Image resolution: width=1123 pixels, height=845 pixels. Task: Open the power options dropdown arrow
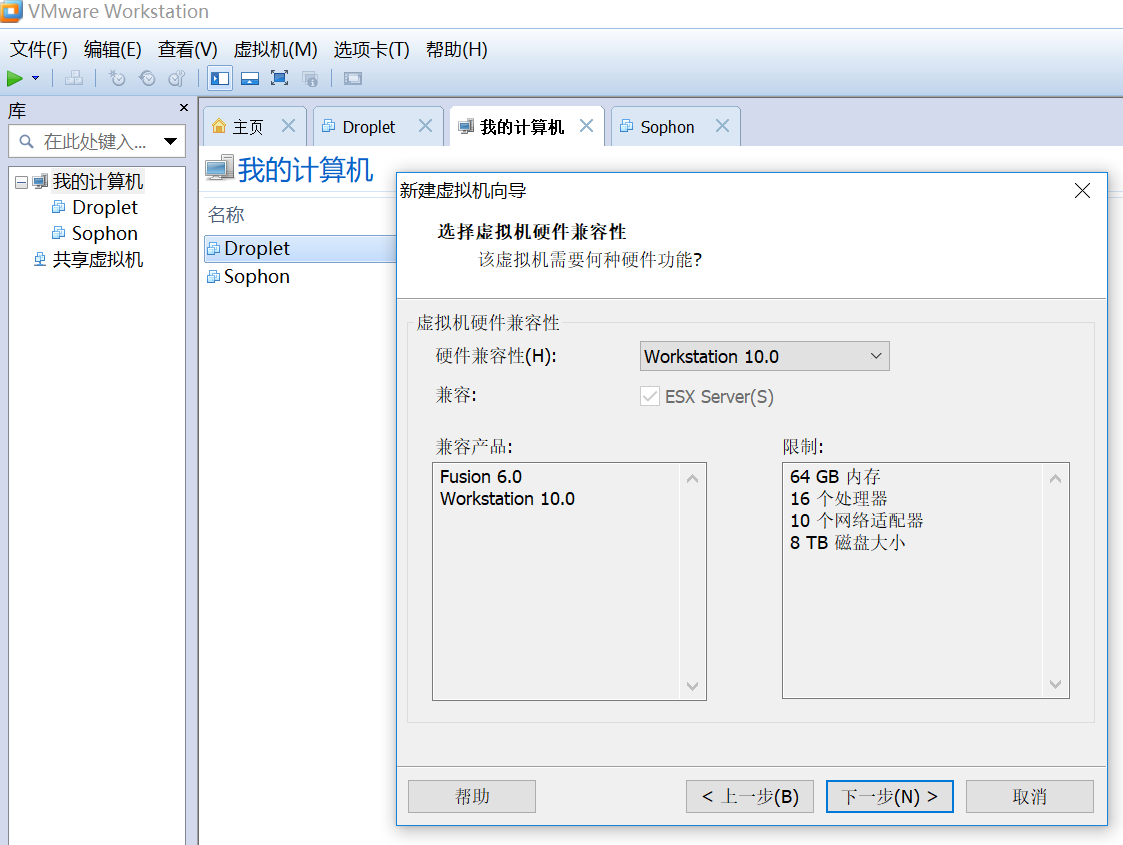(x=35, y=79)
